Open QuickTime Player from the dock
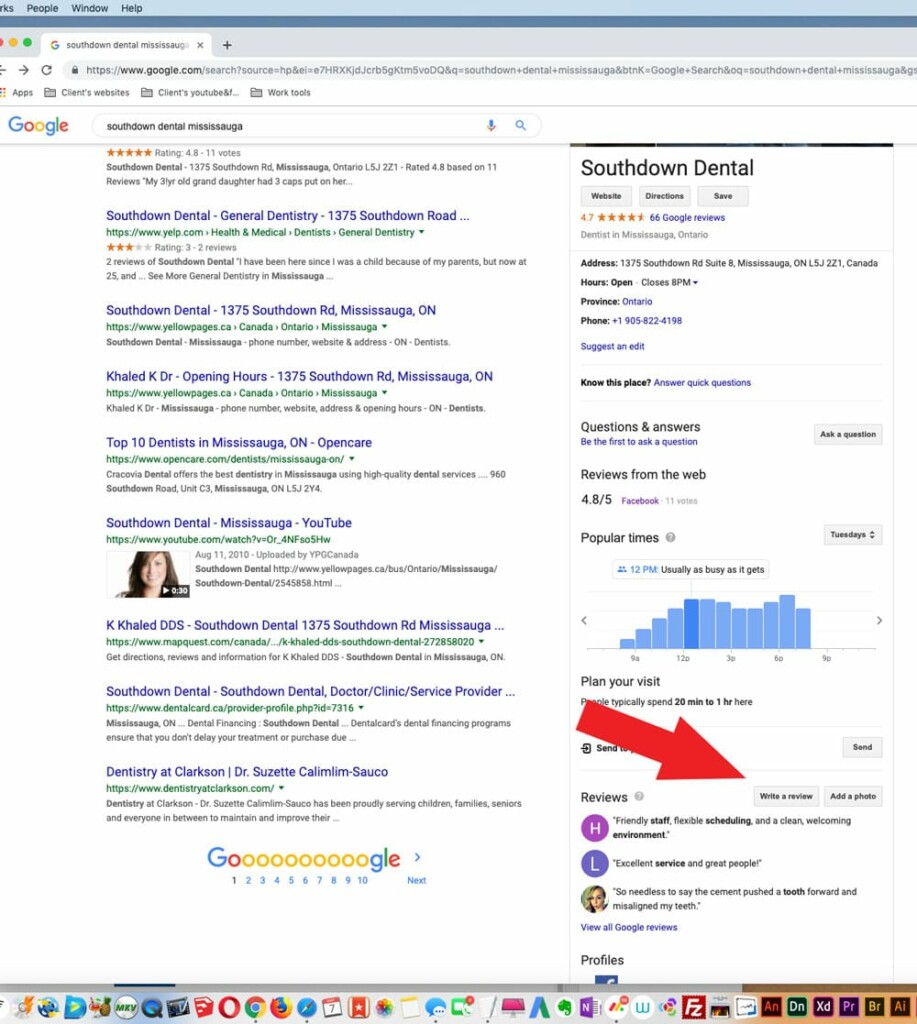The height and width of the screenshot is (1024, 917). point(152,1007)
